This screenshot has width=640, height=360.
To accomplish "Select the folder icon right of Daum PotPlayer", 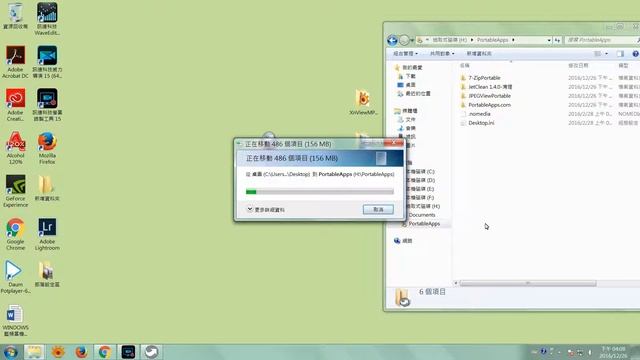I will pos(47,274).
